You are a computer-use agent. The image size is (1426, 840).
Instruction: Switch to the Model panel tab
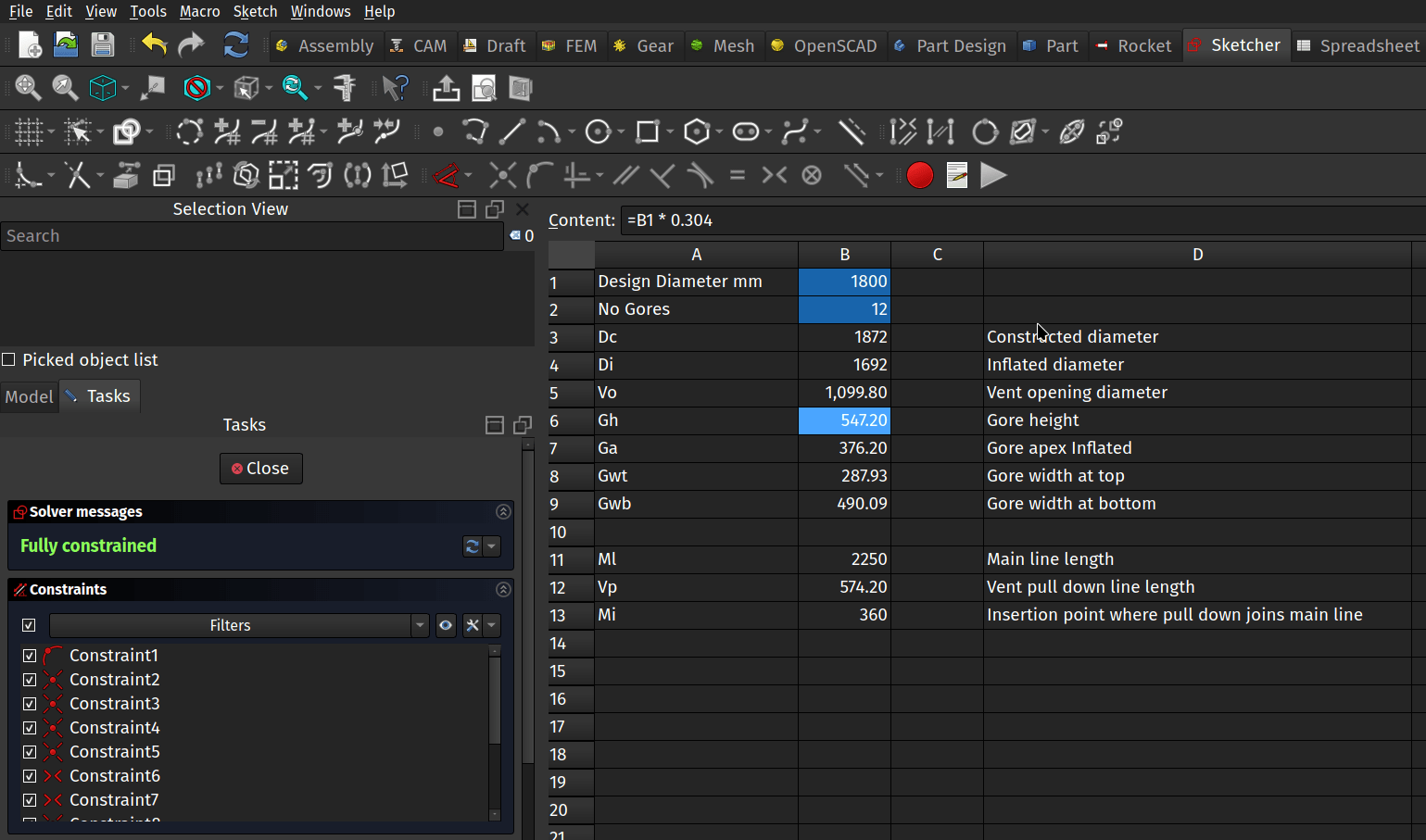(30, 396)
